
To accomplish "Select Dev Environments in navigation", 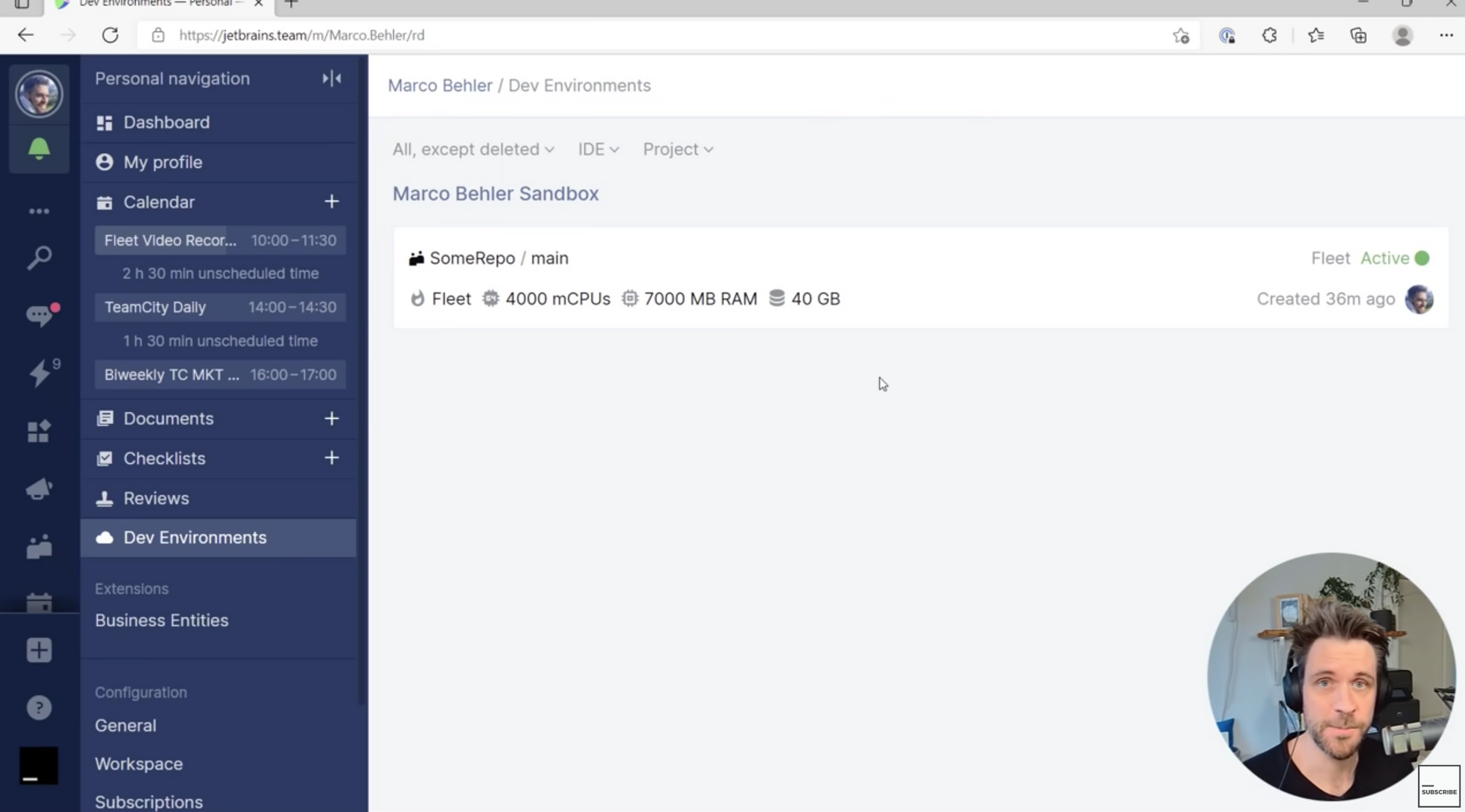I will (218, 537).
